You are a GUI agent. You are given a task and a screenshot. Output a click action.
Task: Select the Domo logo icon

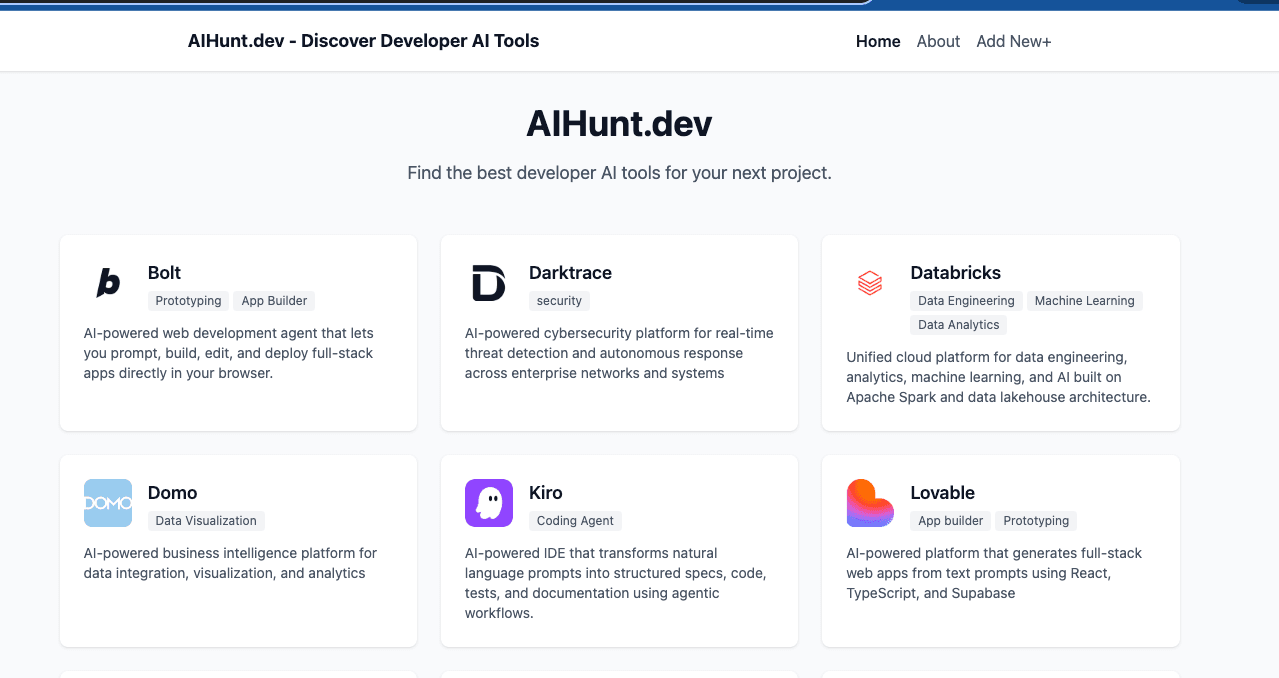(x=107, y=503)
